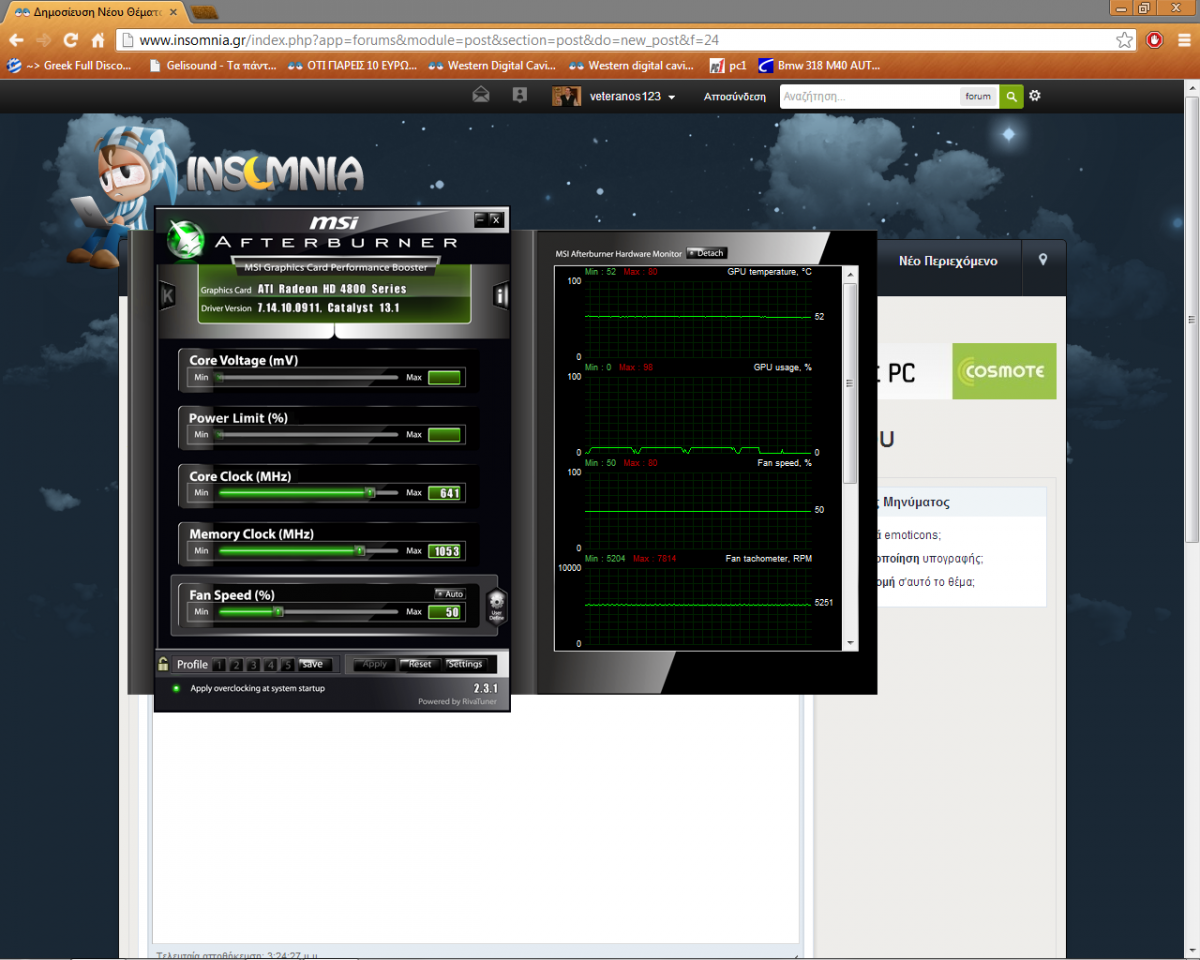Open forum notifications icon beside envelope

click(519, 95)
